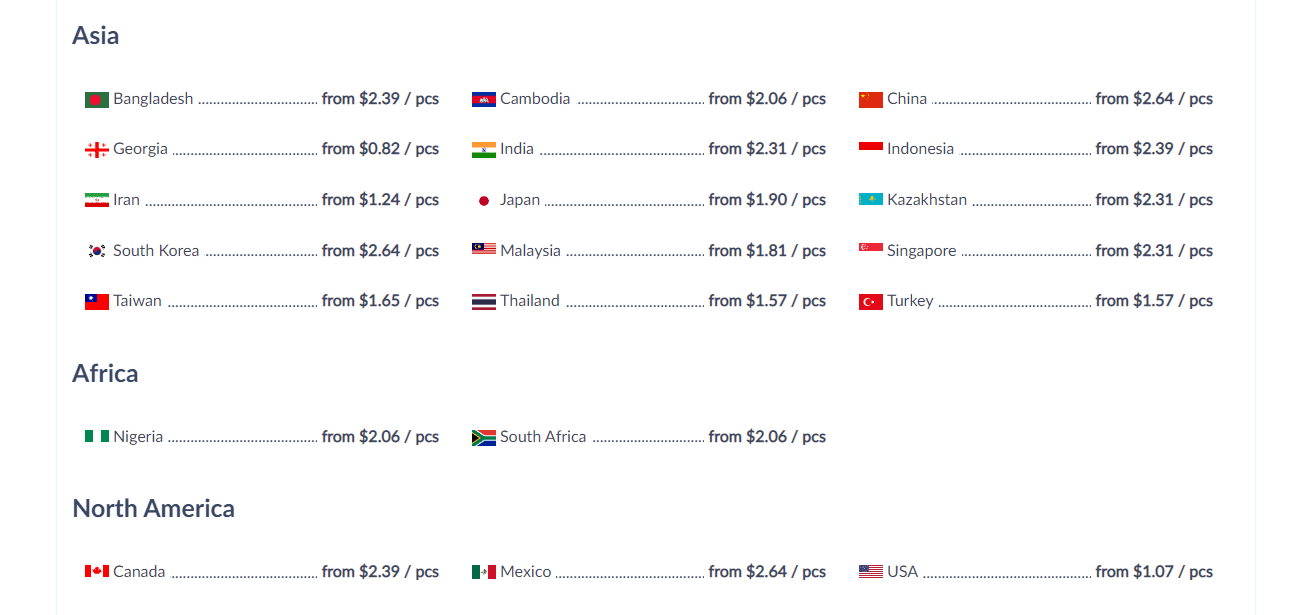Screen dimensions: 1316x615
Task: Click the Bangladesh flag icon
Action: tap(97, 100)
